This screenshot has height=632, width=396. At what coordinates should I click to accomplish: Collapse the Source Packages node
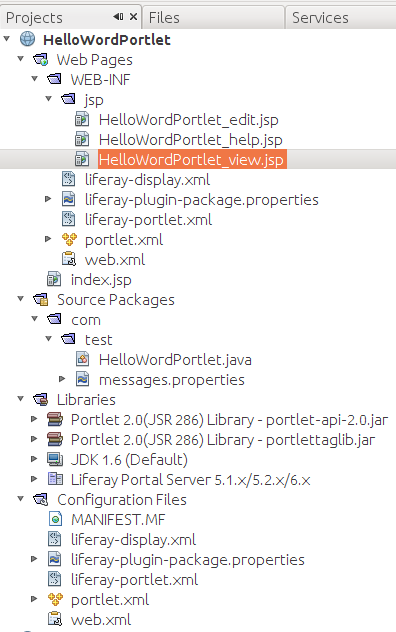pos(21,299)
